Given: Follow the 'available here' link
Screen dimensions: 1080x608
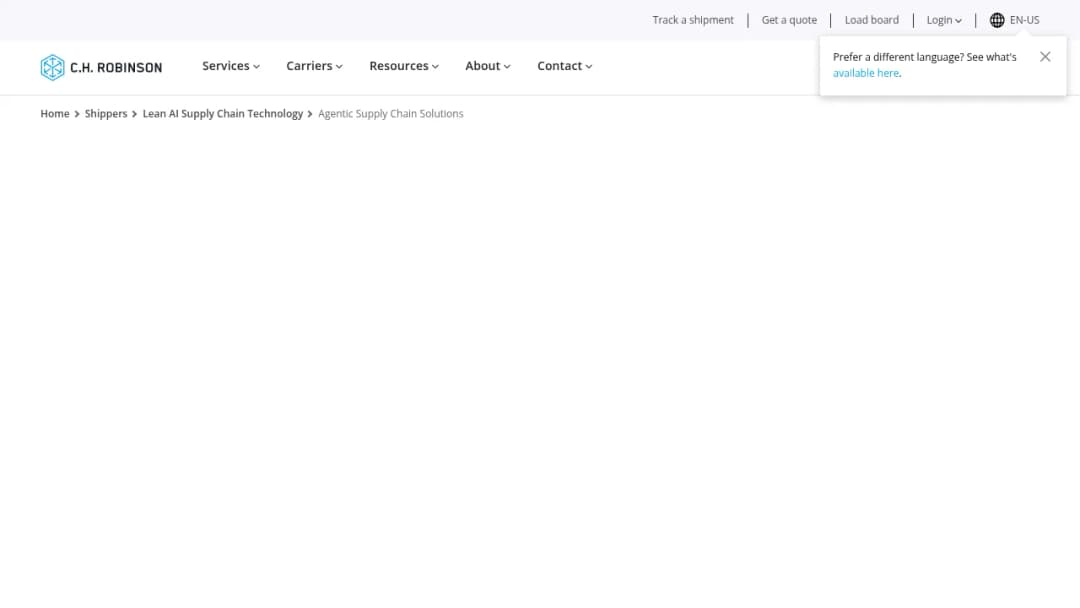Looking at the screenshot, I should (x=865, y=73).
